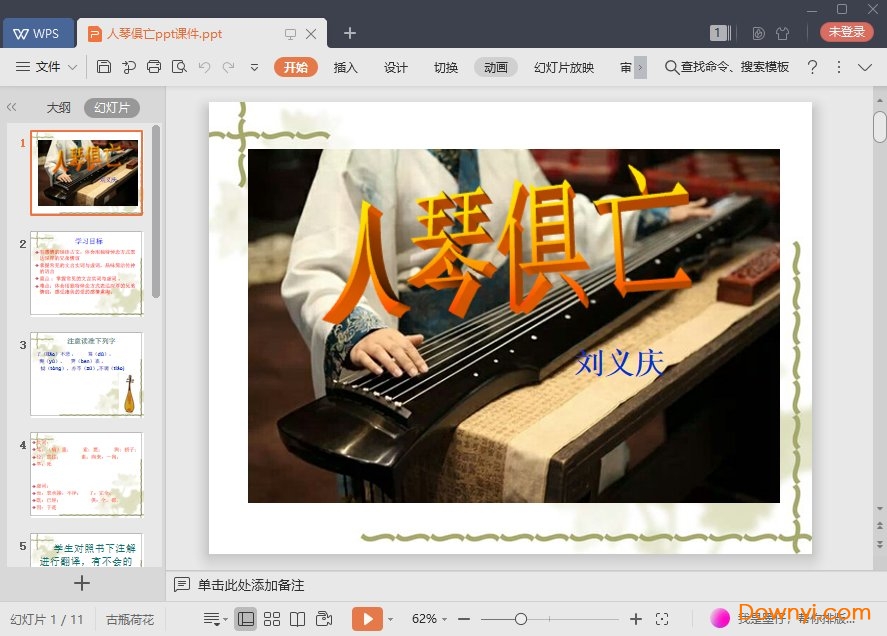Click the fit-slide-to-window icon
Image resolution: width=887 pixels, height=636 pixels.
click(663, 618)
